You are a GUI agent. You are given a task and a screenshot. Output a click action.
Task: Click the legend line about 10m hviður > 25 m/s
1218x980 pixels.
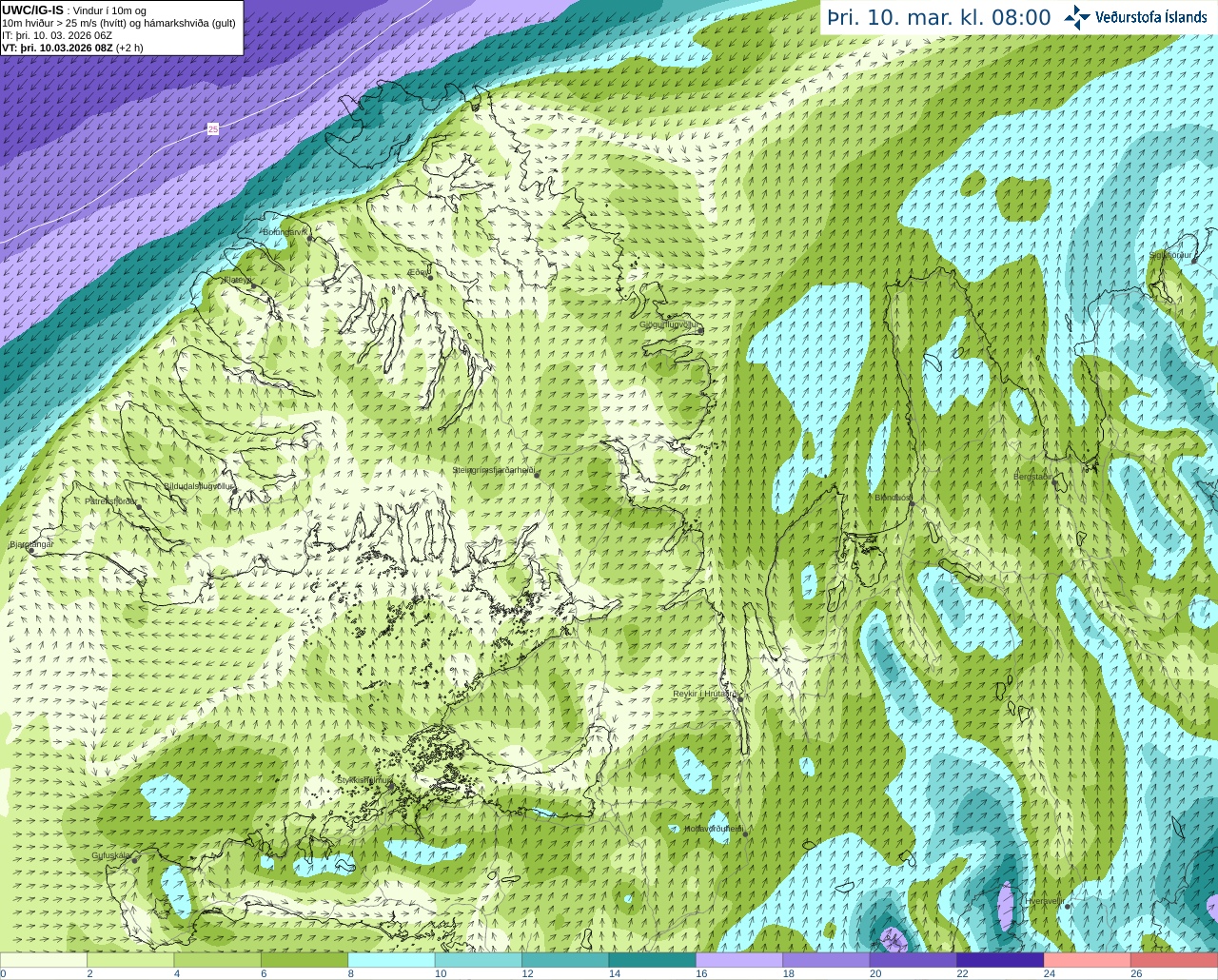pos(119,23)
